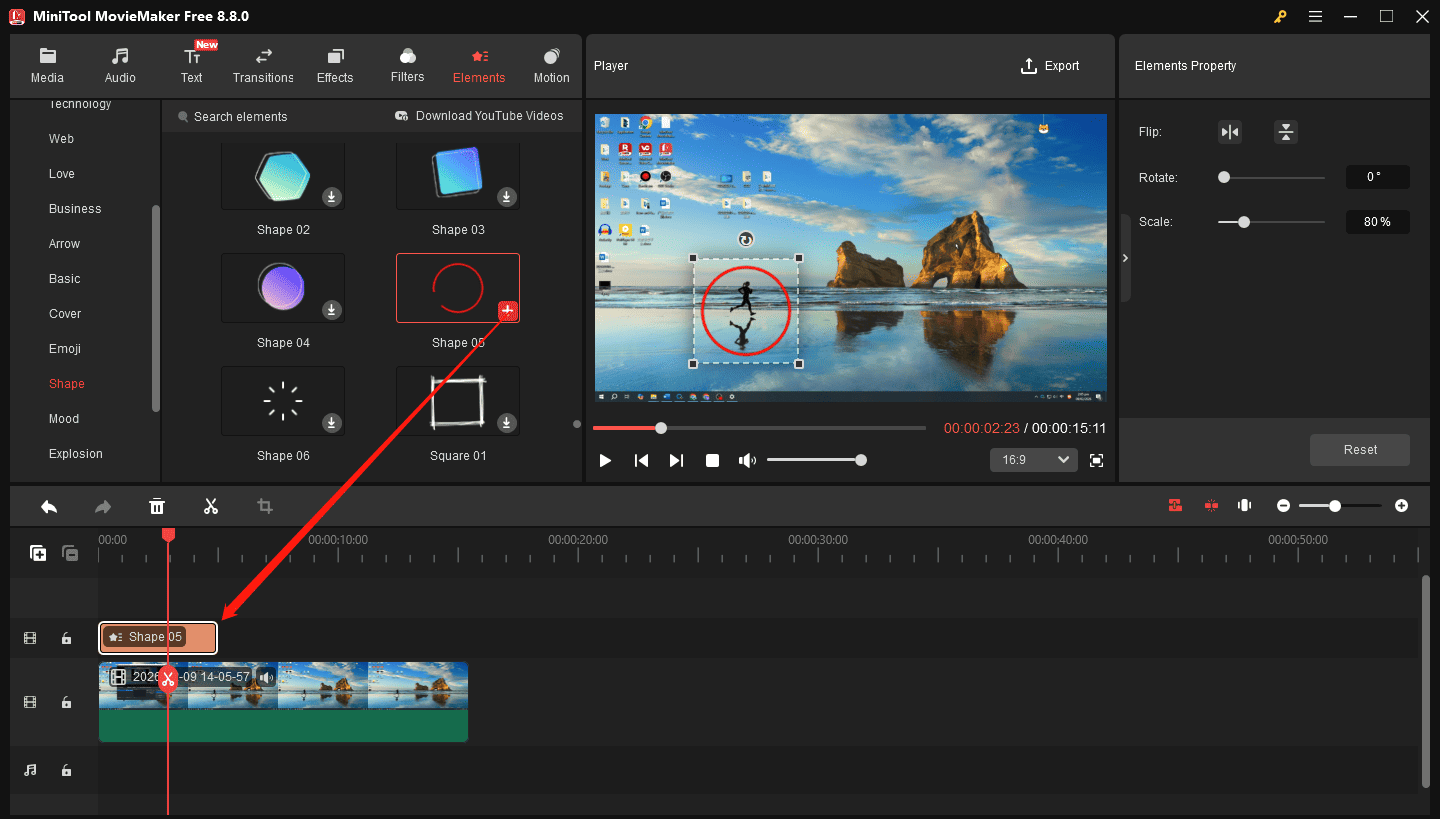The height and width of the screenshot is (819, 1440).
Task: Open the hamburger main menu
Action: coord(1315,16)
